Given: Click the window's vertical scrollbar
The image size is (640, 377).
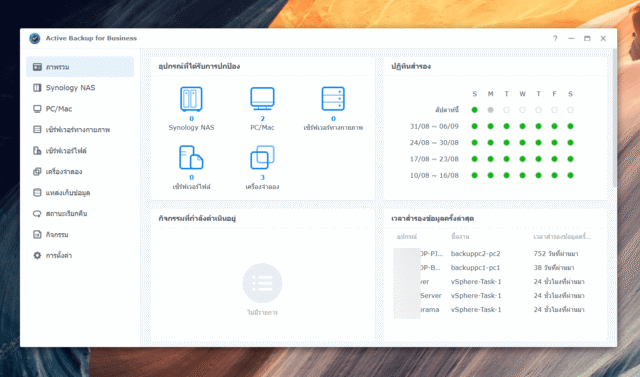Looking at the screenshot, I should point(615,118).
